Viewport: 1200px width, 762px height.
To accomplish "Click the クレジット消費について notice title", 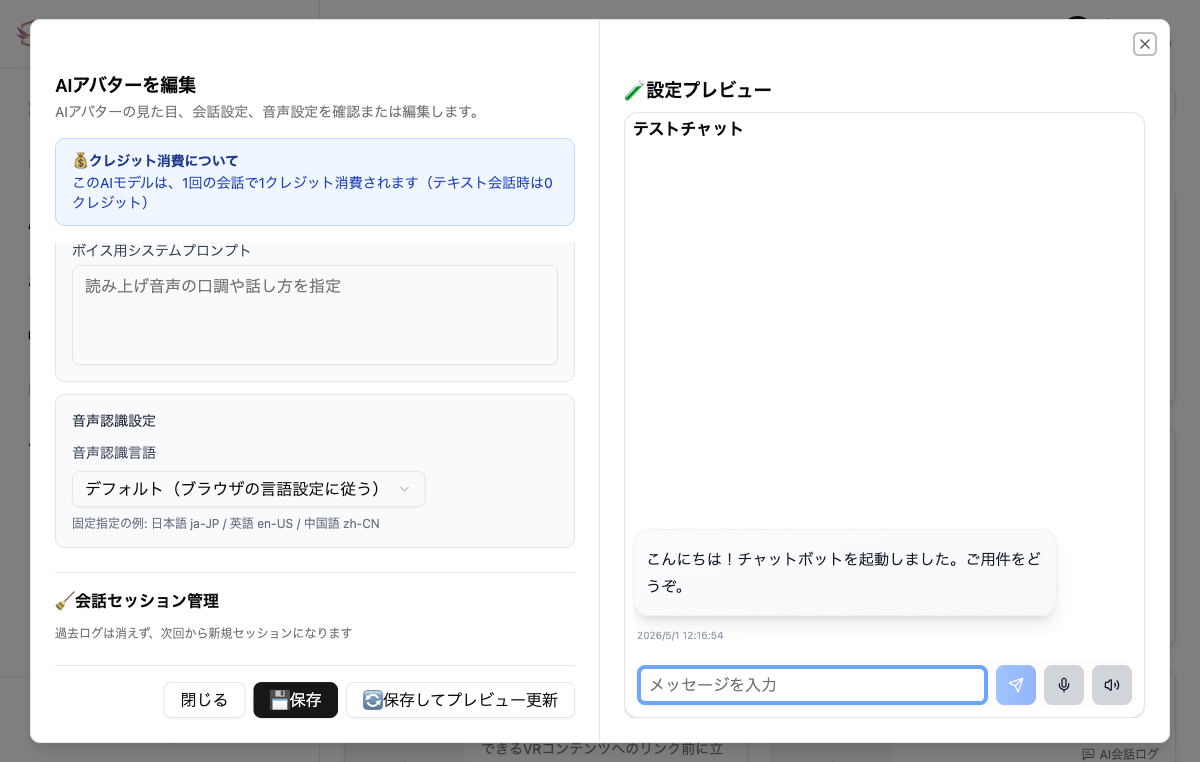I will (x=156, y=160).
